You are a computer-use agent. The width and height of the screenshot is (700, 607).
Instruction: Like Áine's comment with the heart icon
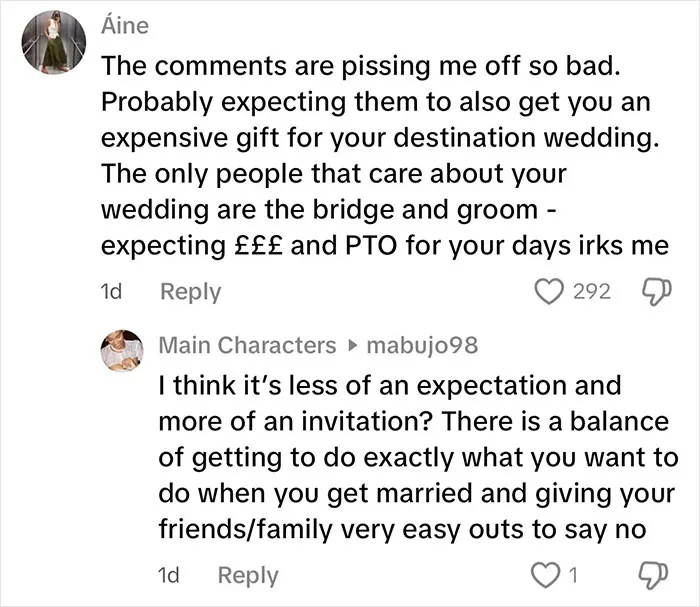[549, 292]
